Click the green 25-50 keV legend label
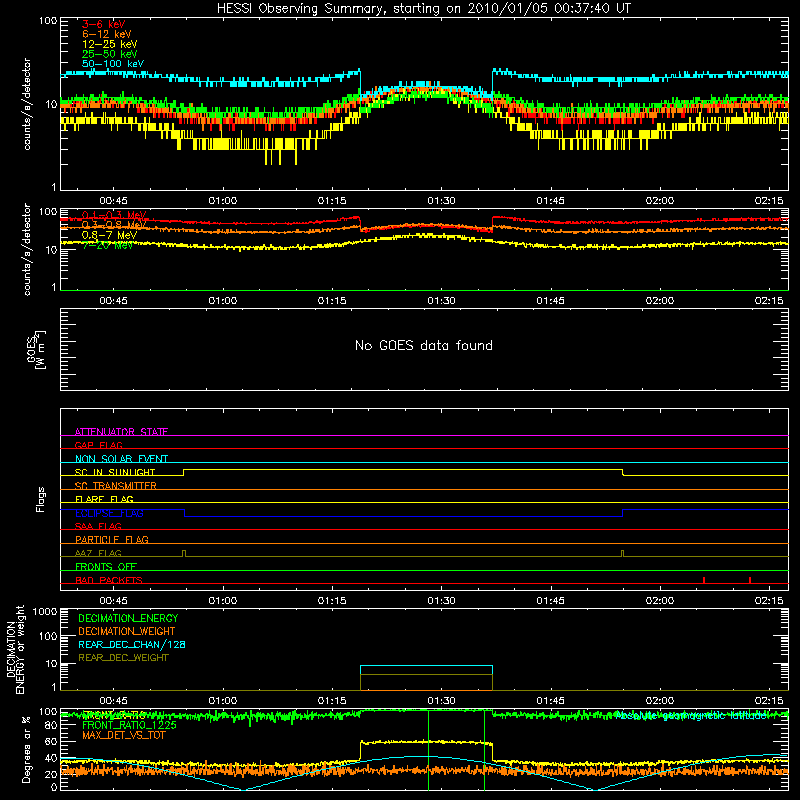The width and height of the screenshot is (800, 800). (x=110, y=54)
